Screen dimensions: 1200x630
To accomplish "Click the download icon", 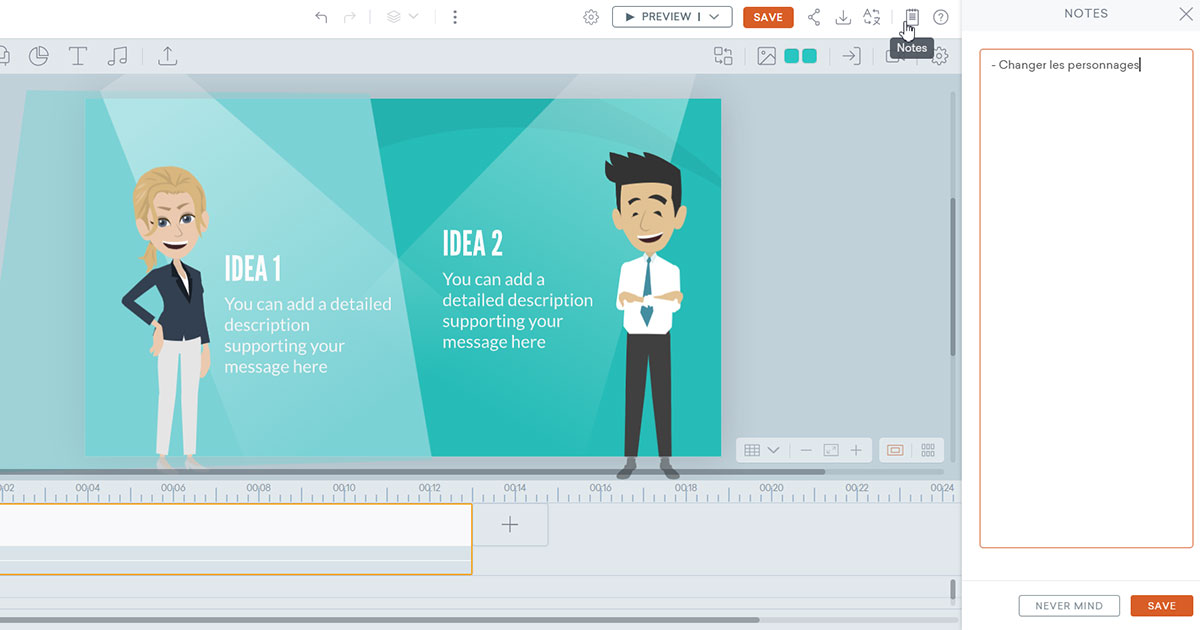I will pos(843,17).
